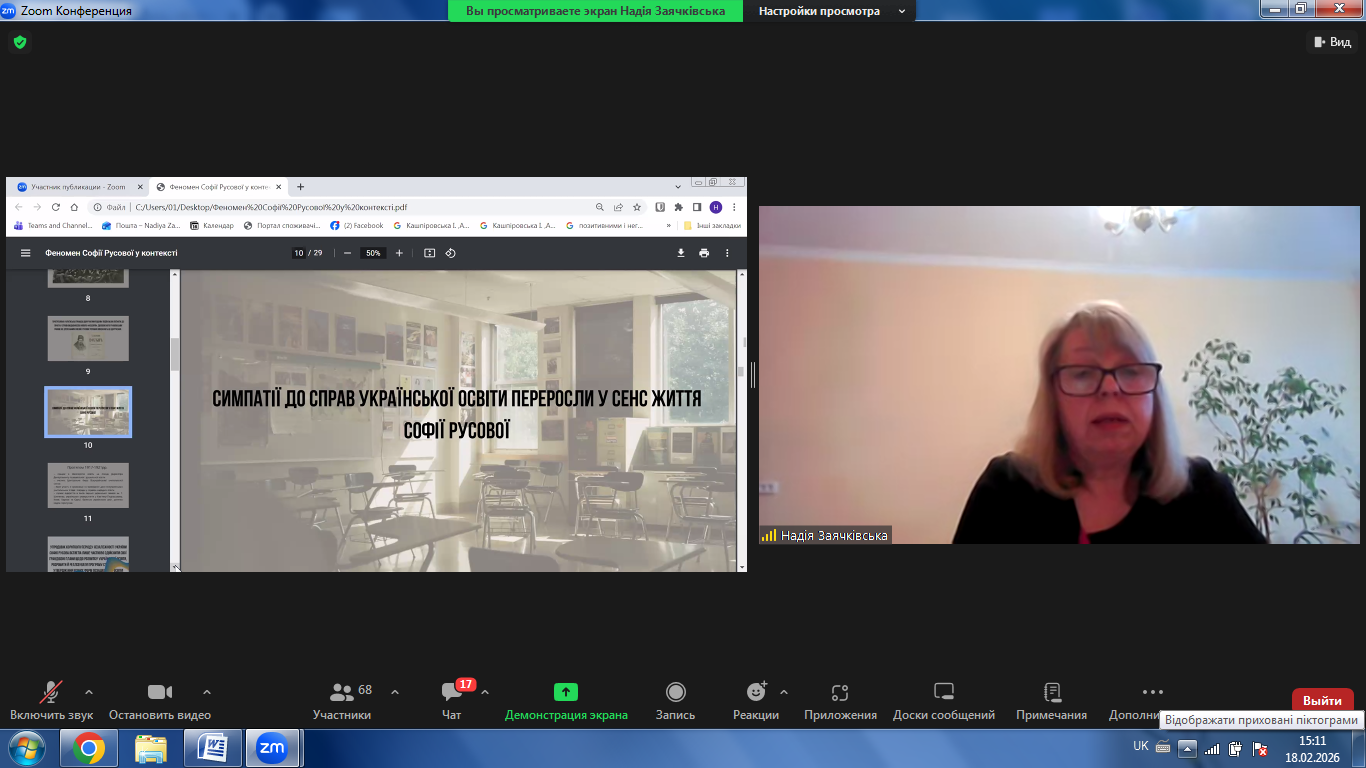Viewport: 1366px width, 768px height.
Task: Click the green encryption shield icon
Action: click(19, 42)
